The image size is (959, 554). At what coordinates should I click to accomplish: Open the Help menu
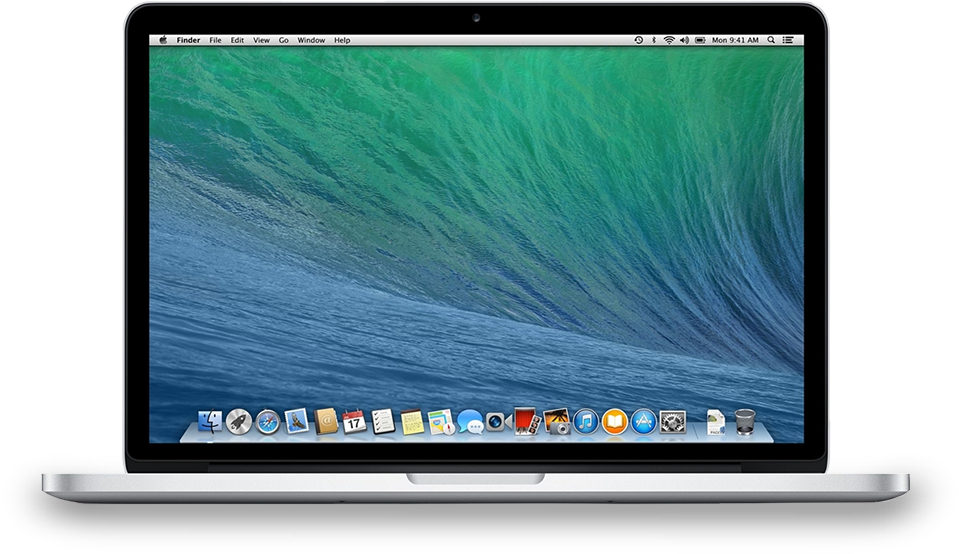pyautogui.click(x=342, y=40)
